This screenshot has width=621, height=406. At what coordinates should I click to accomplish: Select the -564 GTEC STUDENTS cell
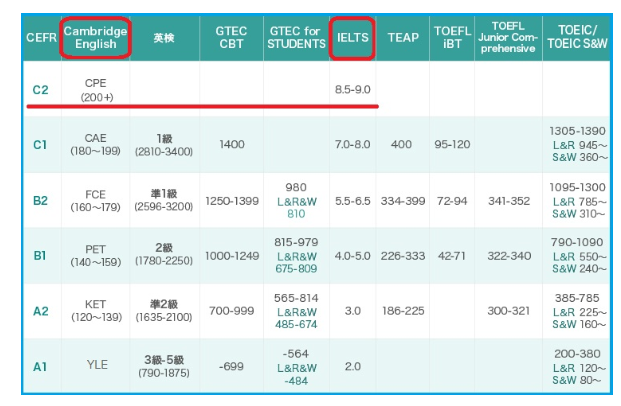(x=296, y=367)
